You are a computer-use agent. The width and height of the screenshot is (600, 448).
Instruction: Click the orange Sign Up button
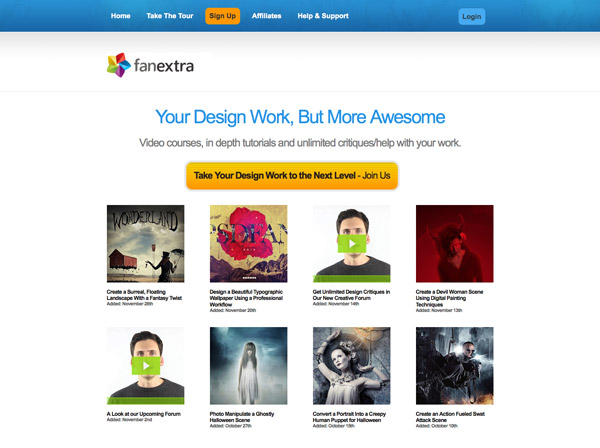223,16
